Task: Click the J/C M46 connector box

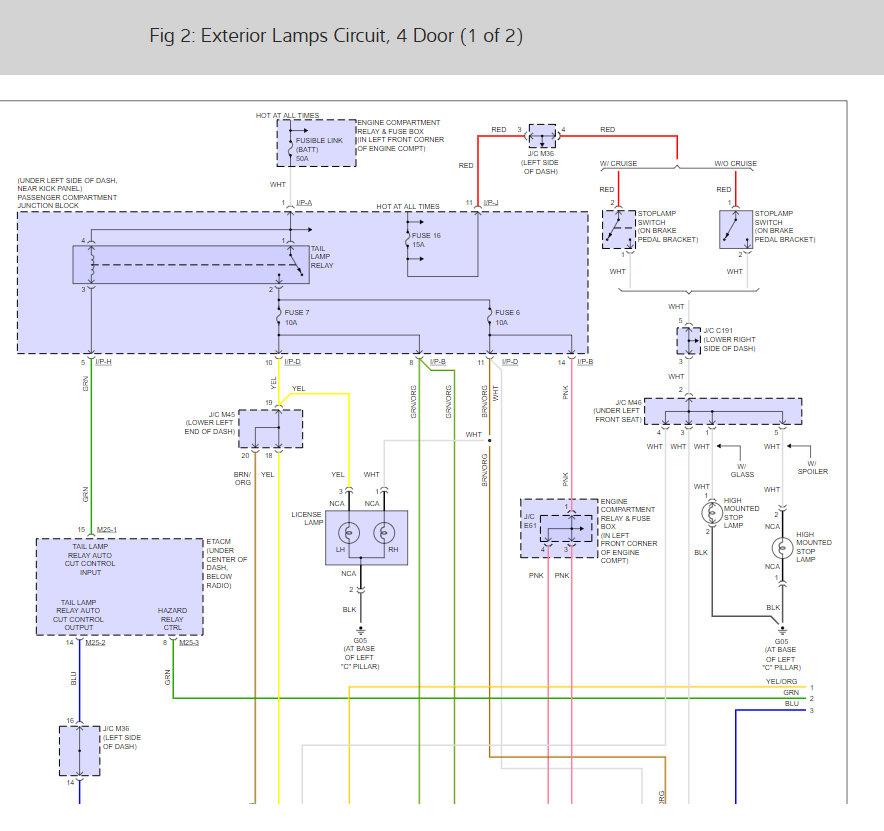Action: point(723,412)
